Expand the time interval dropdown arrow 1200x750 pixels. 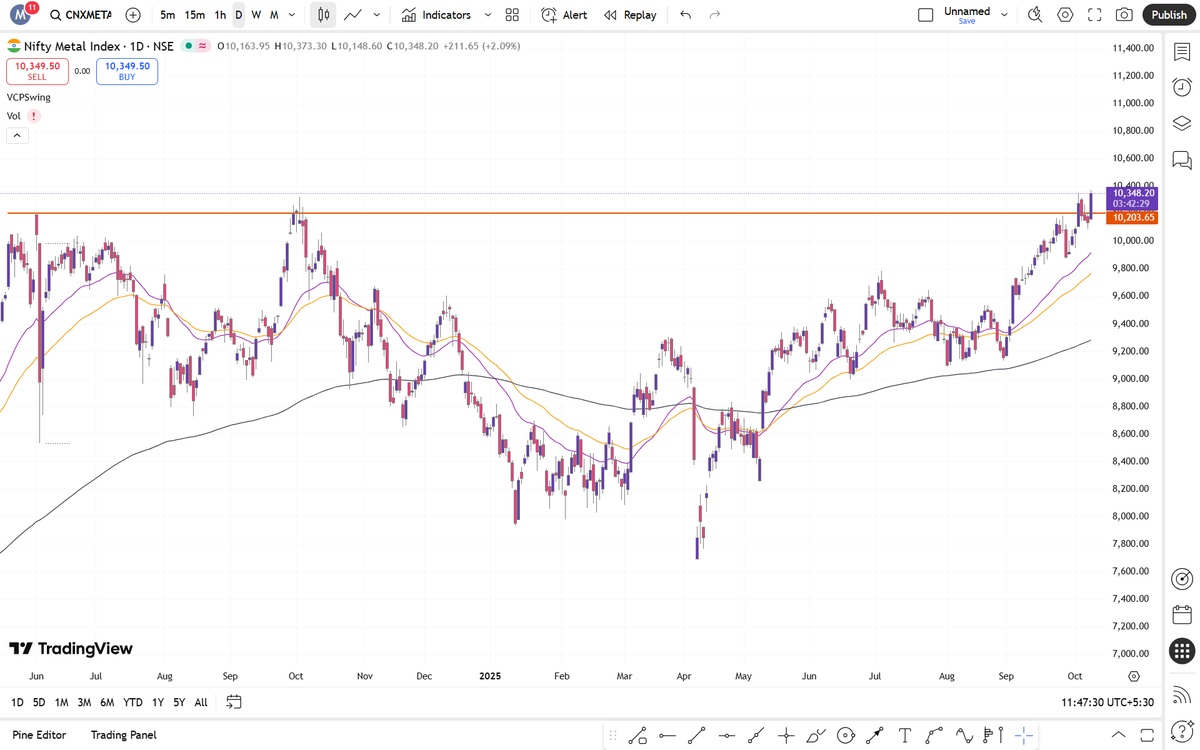click(291, 15)
